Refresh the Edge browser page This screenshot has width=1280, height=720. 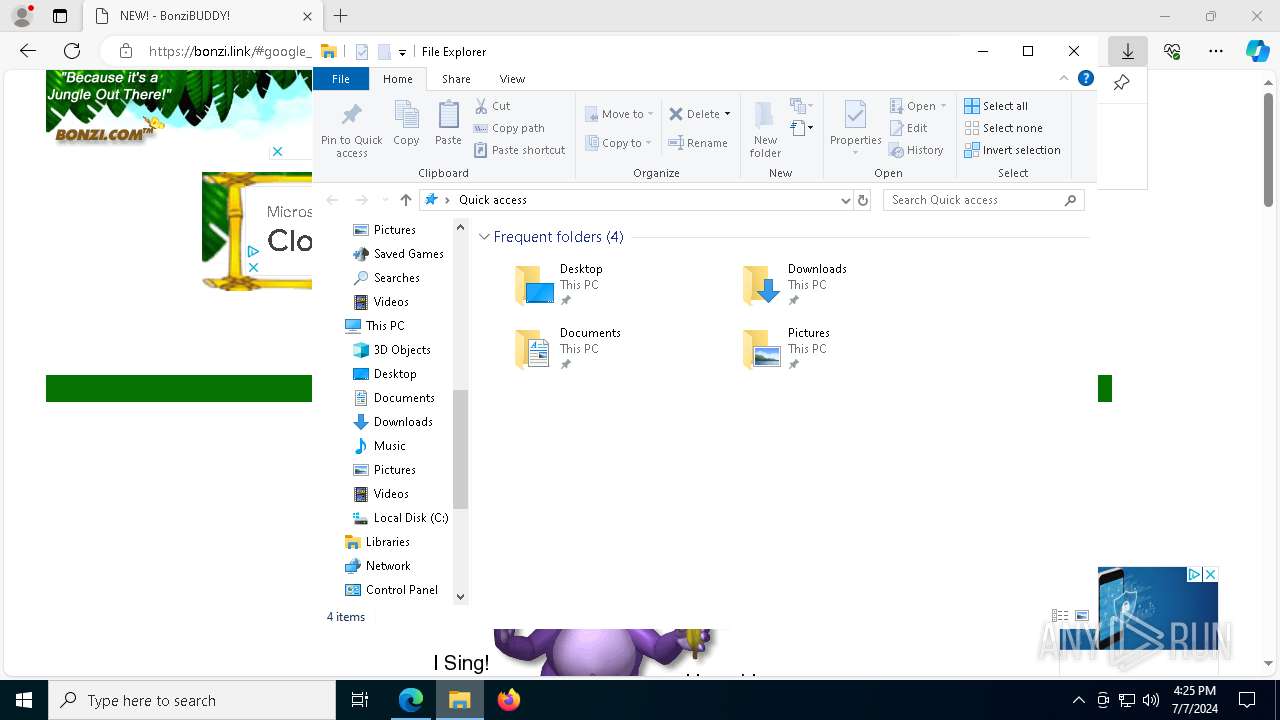[x=72, y=51]
